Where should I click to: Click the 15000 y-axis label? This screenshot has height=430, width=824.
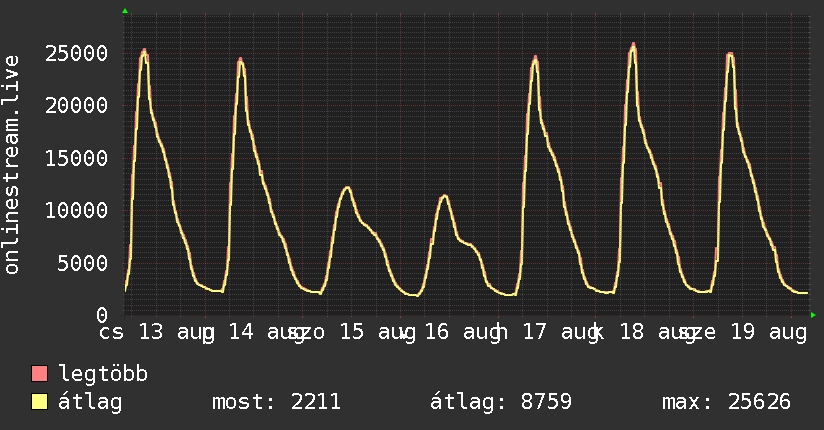(76, 158)
